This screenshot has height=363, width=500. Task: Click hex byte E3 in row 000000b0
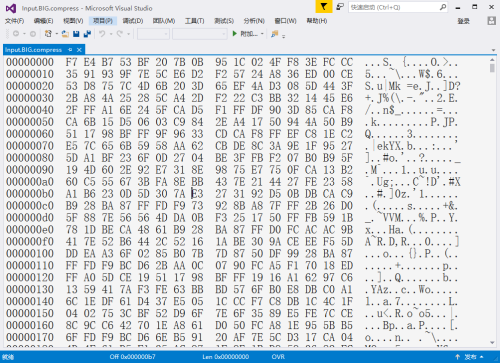(x=197, y=194)
